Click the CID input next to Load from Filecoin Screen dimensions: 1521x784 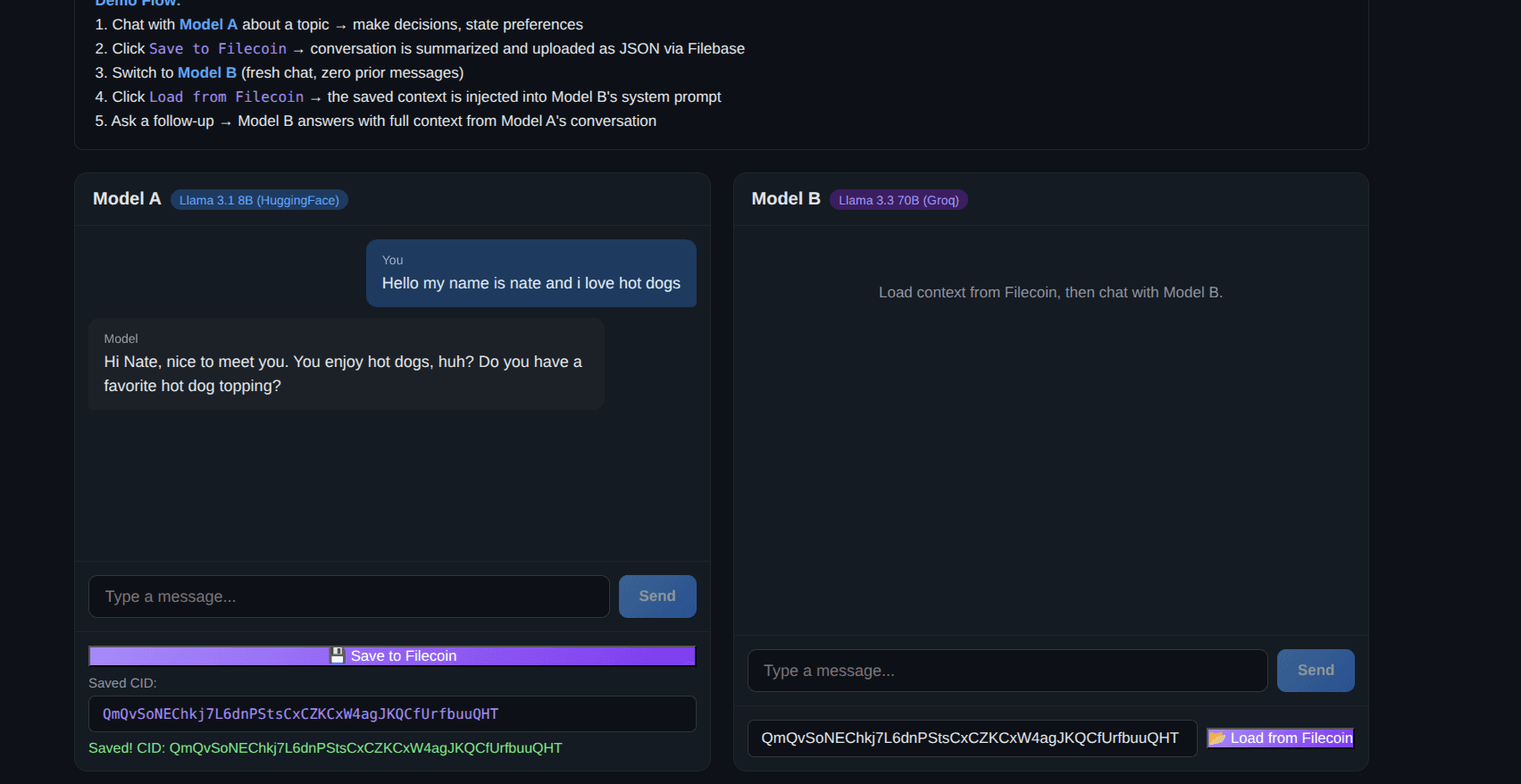pyautogui.click(x=972, y=738)
